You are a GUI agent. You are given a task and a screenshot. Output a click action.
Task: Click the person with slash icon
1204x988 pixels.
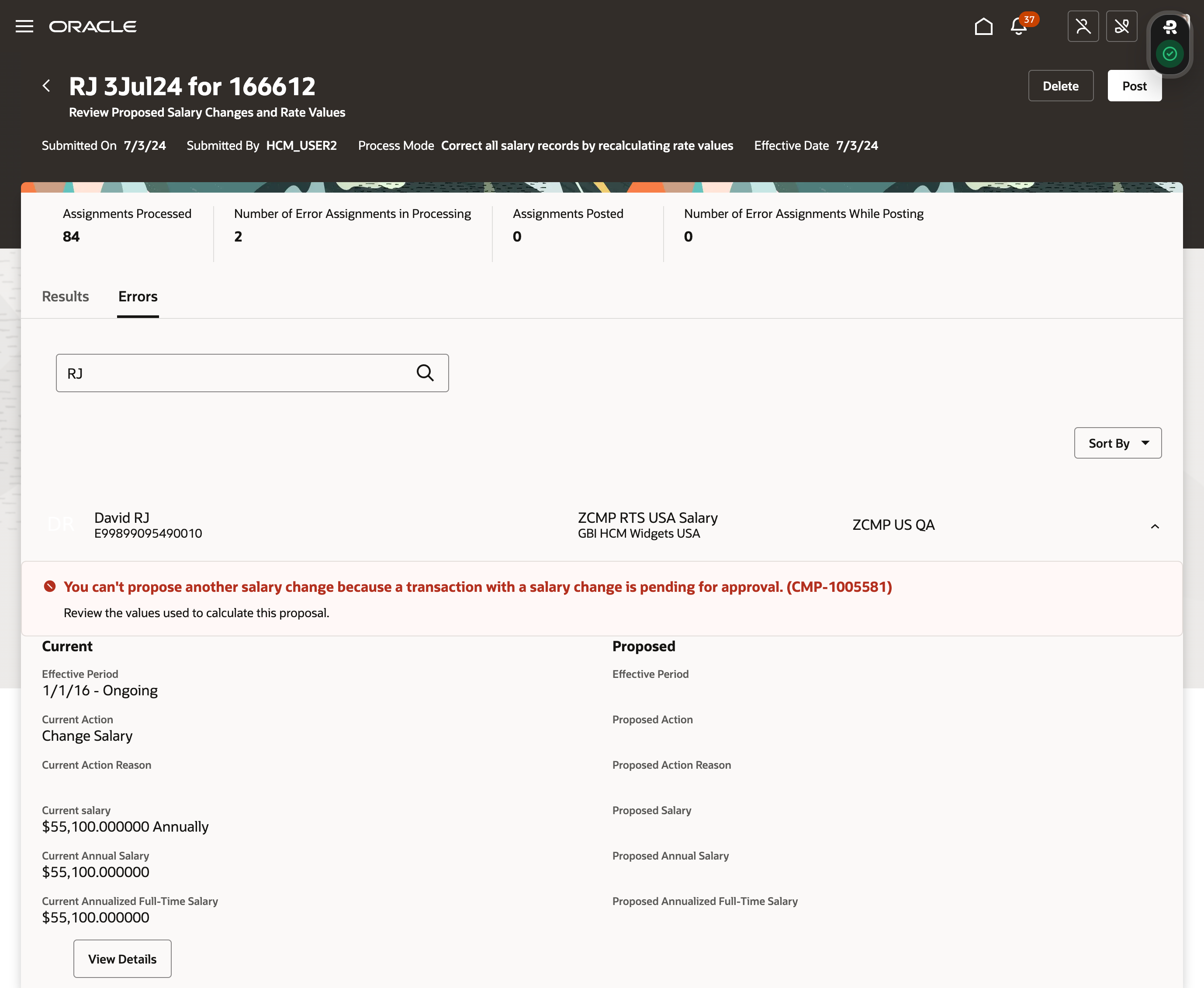[x=1084, y=27]
